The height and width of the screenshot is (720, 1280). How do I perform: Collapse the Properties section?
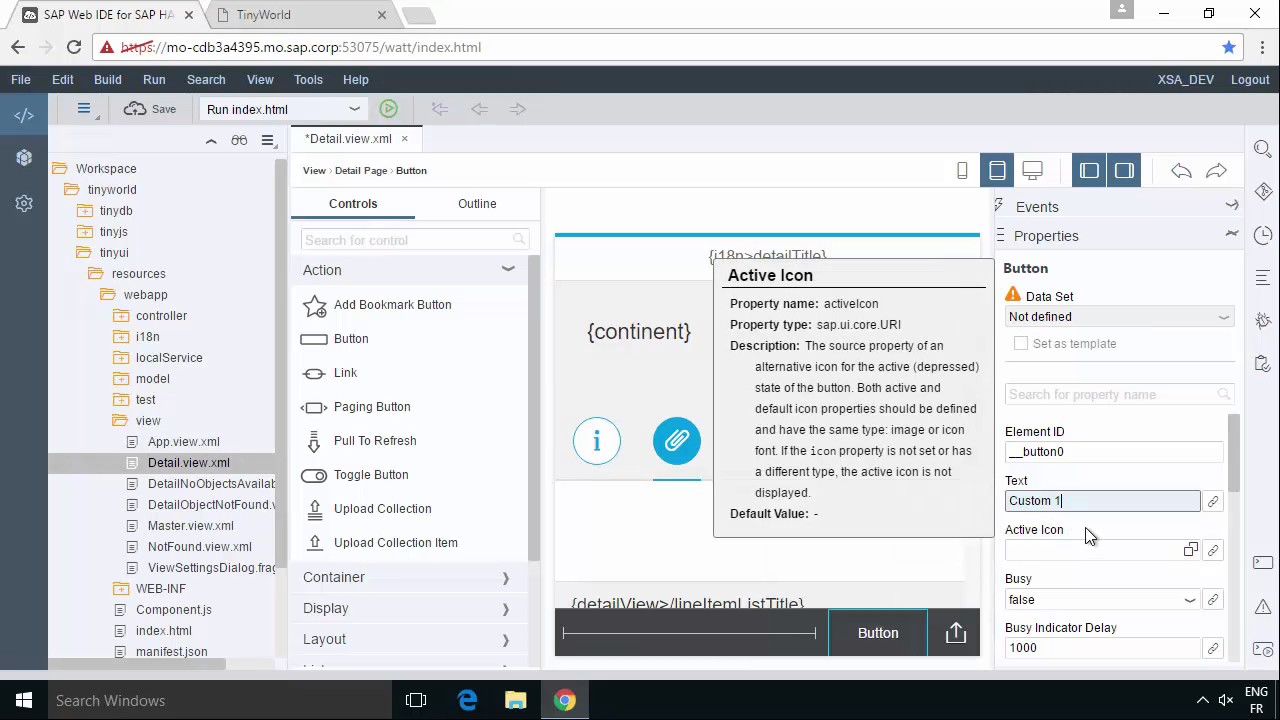tap(1232, 234)
